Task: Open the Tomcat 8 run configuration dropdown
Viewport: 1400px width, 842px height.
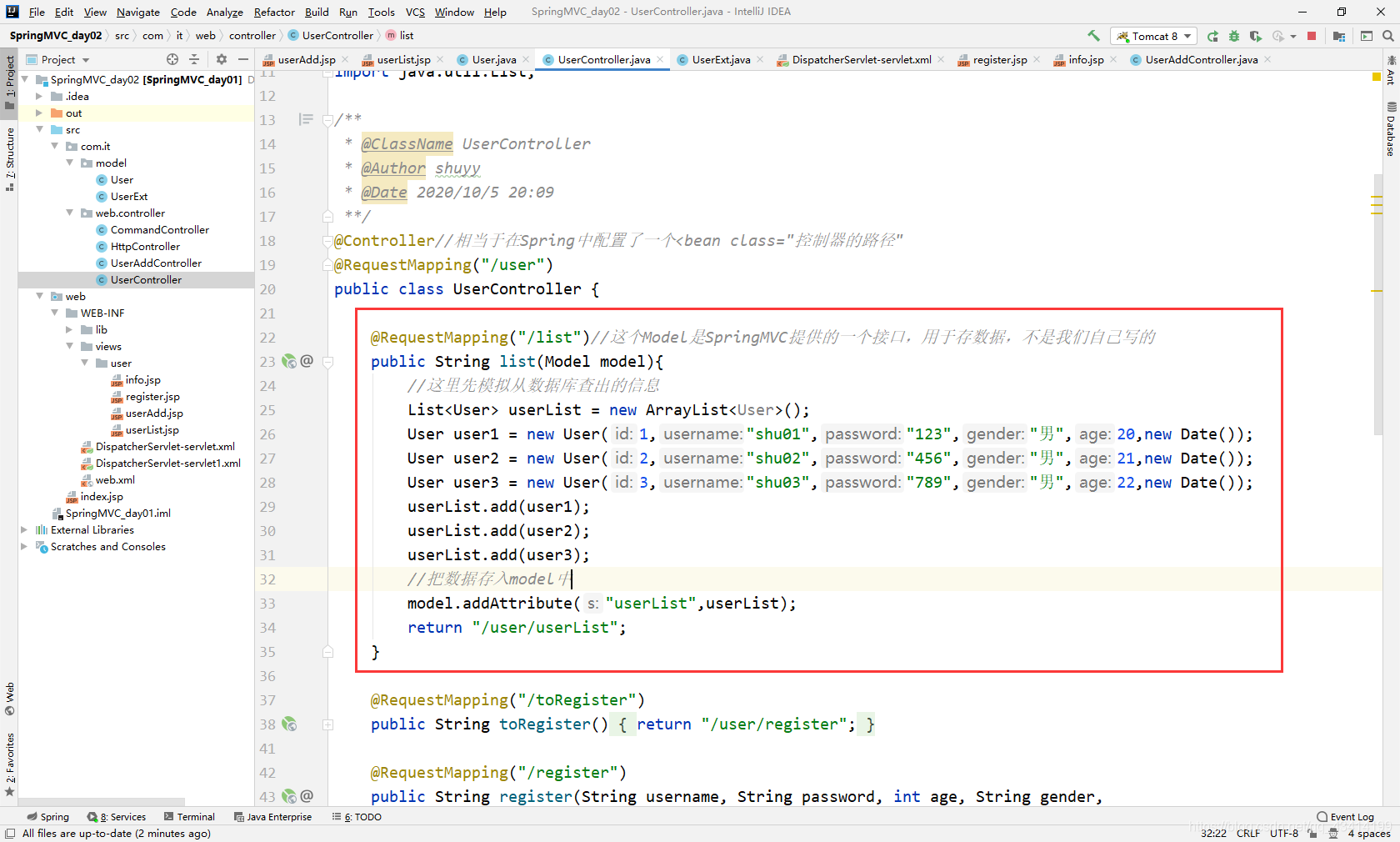Action: [x=1155, y=36]
